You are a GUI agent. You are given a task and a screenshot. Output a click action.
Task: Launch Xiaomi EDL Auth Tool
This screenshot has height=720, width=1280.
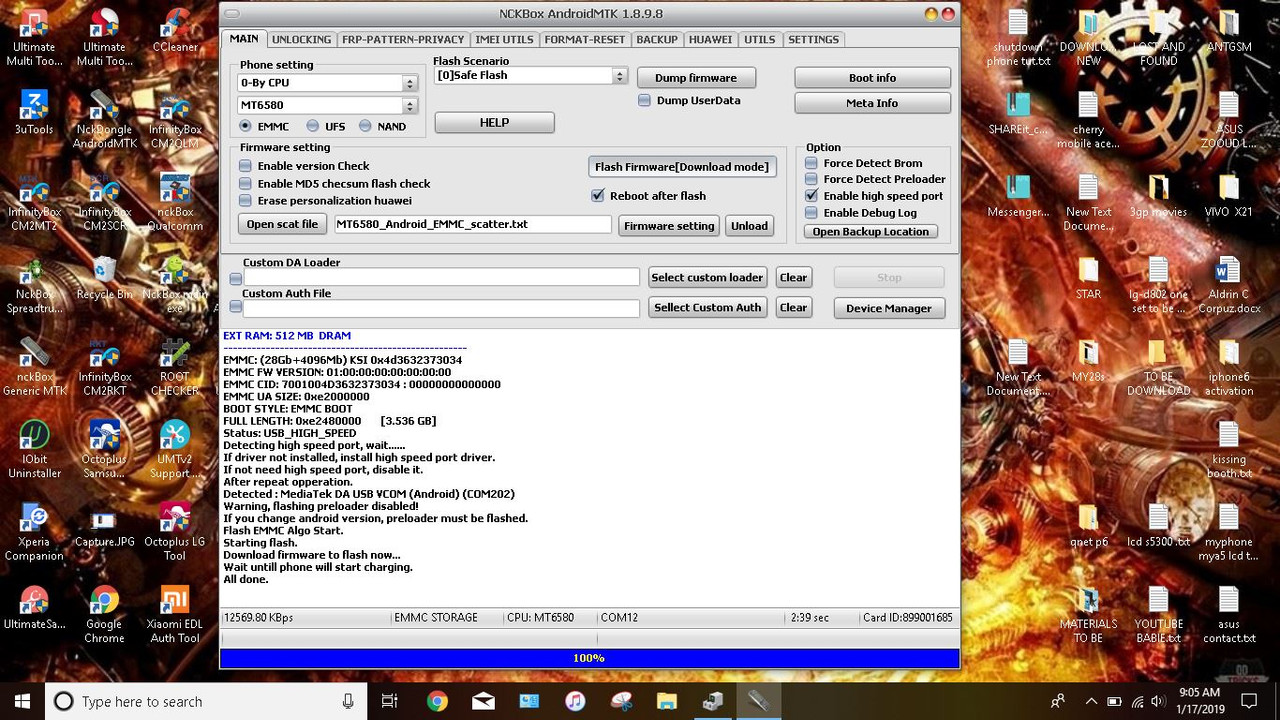(175, 614)
